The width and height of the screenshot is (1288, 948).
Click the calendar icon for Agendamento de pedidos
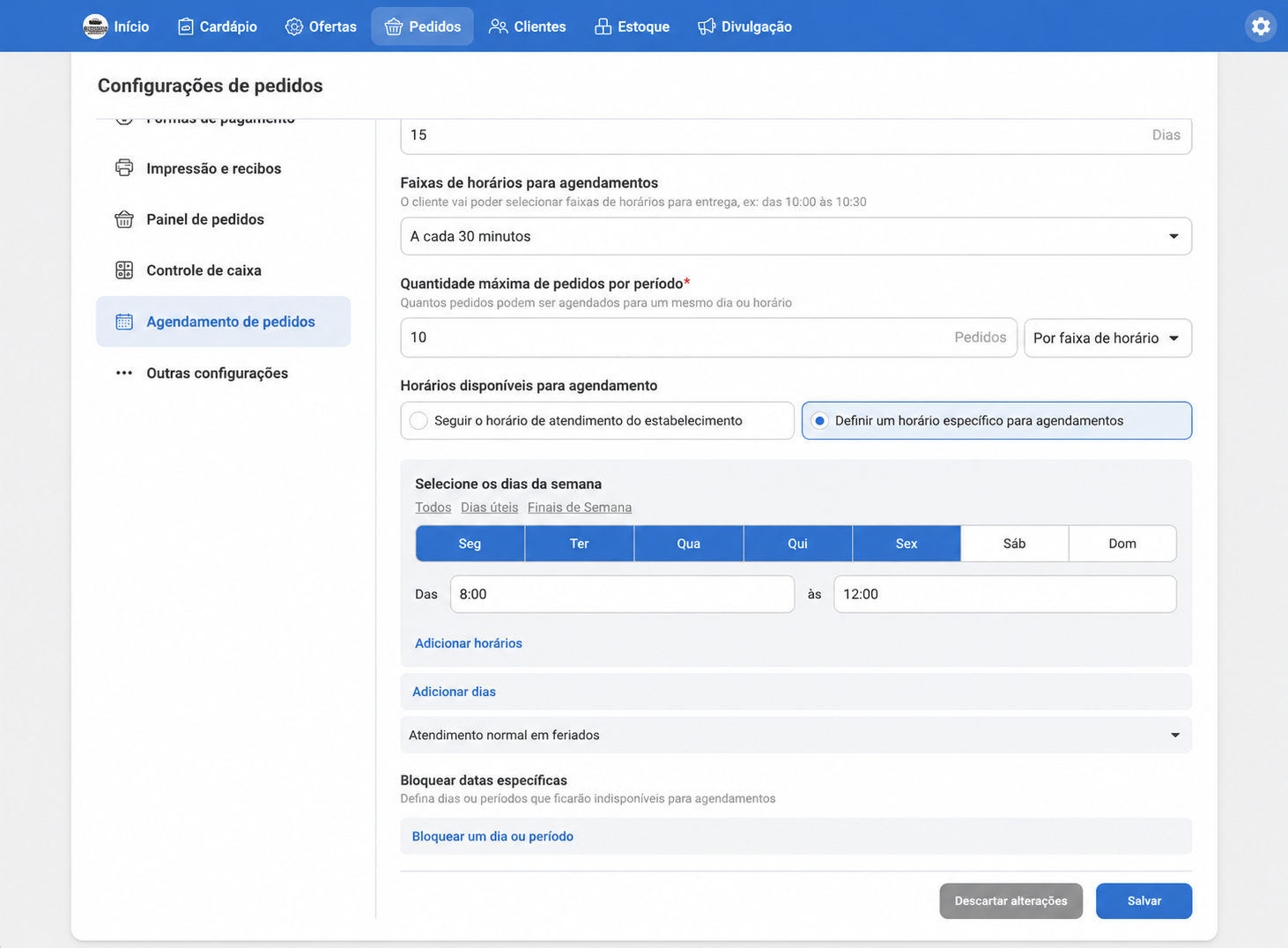[x=124, y=321]
